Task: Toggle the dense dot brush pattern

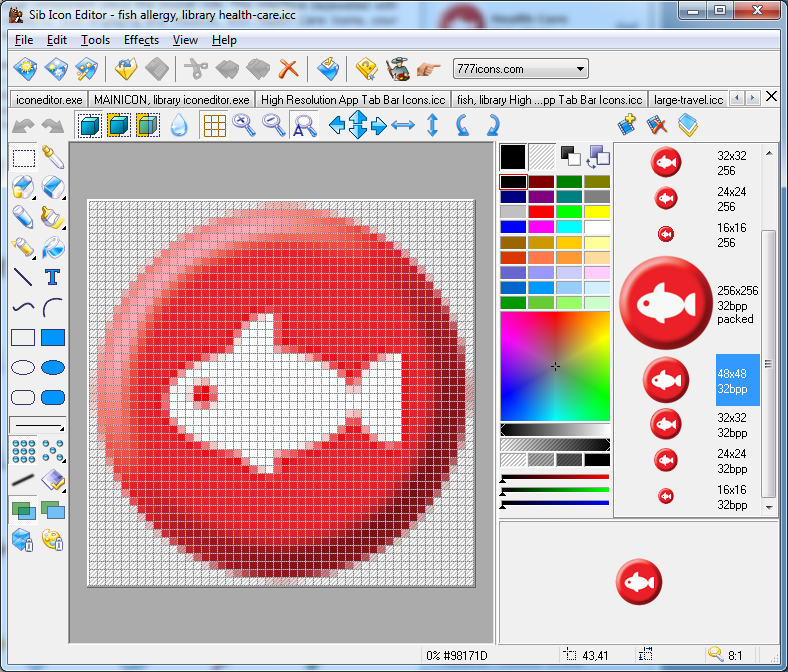Action: [x=23, y=450]
